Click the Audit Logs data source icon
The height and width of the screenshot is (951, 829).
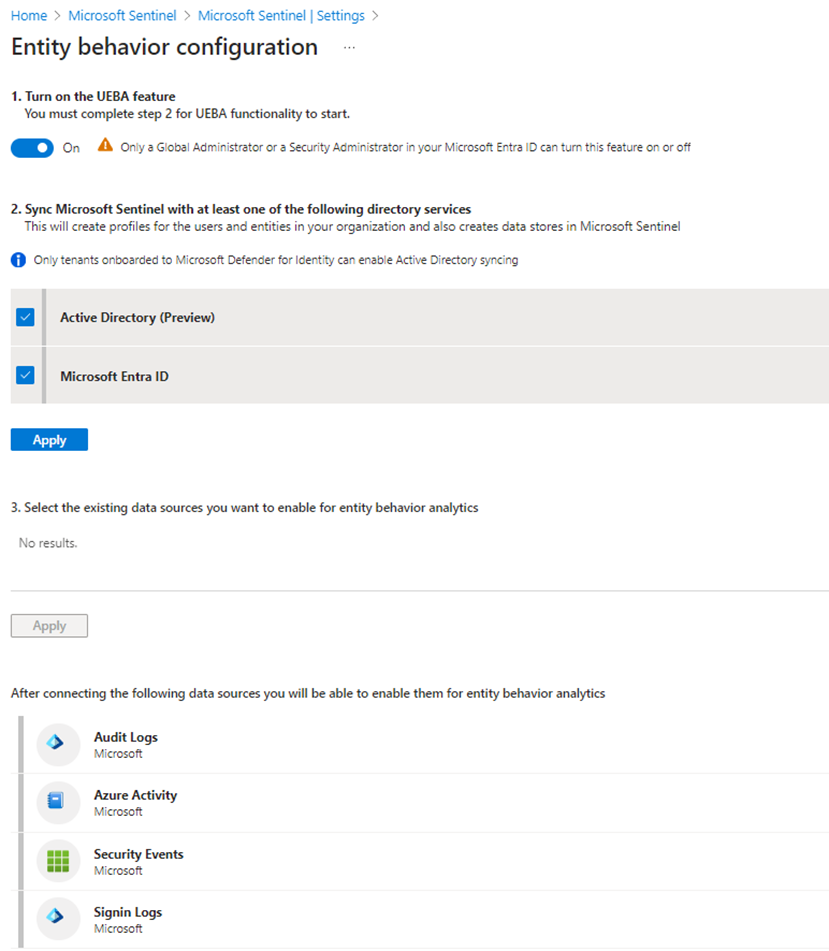click(x=58, y=744)
